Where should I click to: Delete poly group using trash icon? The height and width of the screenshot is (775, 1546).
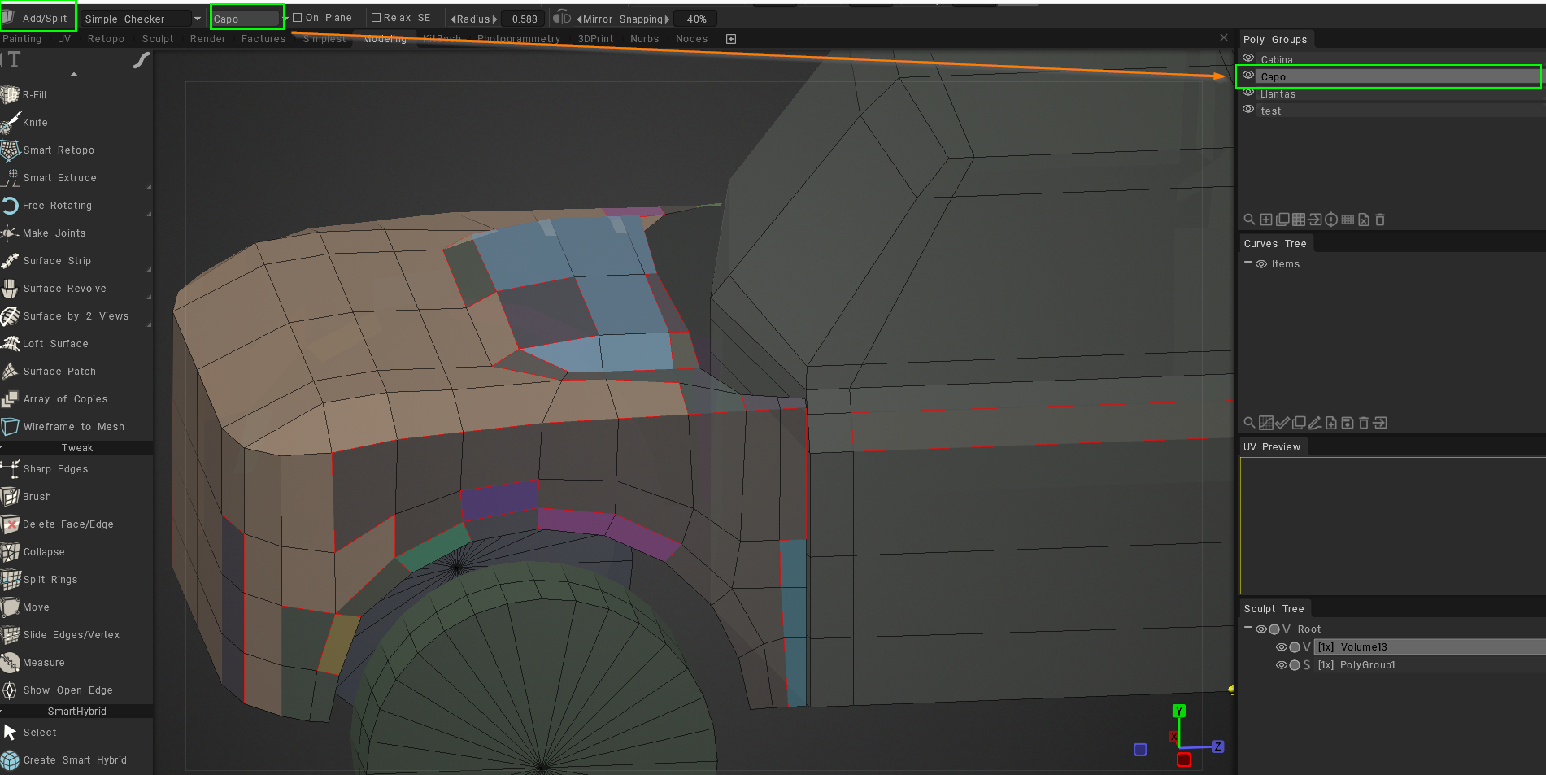coord(1380,220)
